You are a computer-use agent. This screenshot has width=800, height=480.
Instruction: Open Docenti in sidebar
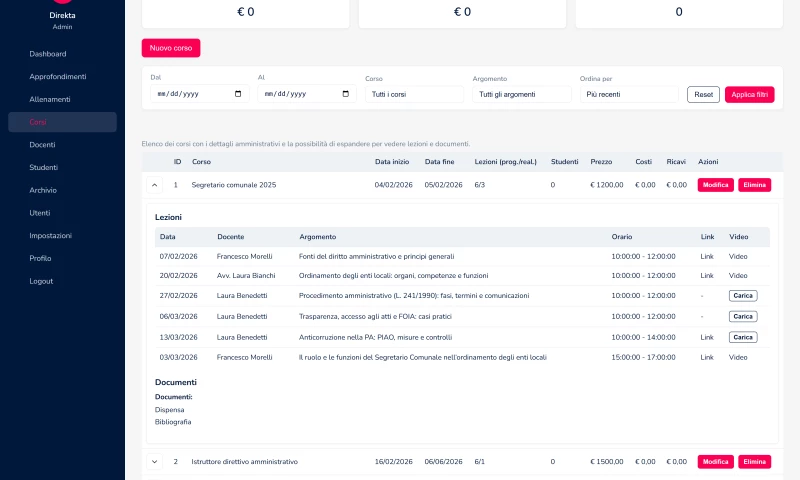42,145
